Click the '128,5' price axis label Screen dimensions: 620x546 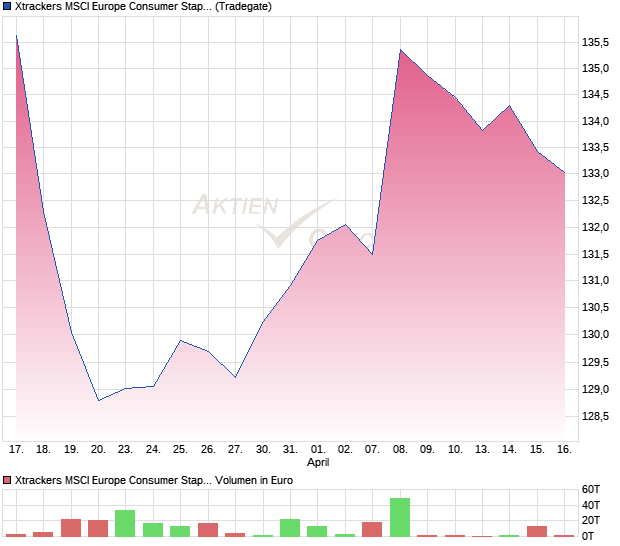point(595,416)
